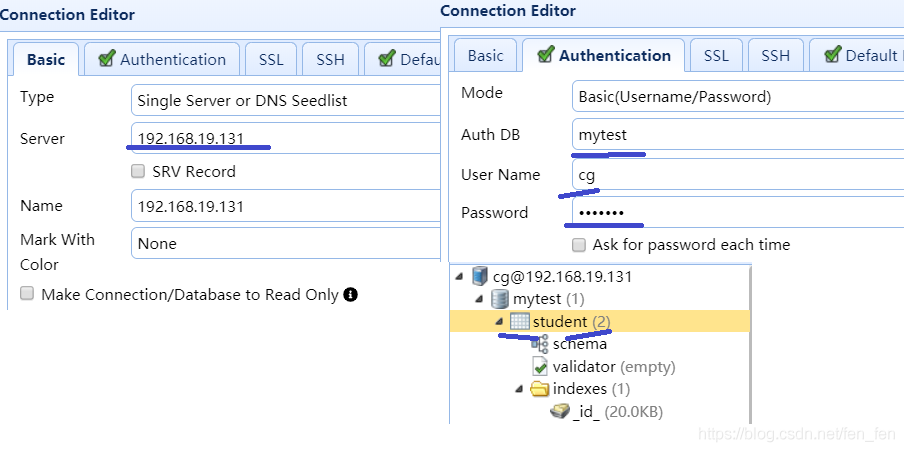The image size is (904, 452).
Task: Toggle Make Connection/Database to Read Only
Action: [x=28, y=294]
